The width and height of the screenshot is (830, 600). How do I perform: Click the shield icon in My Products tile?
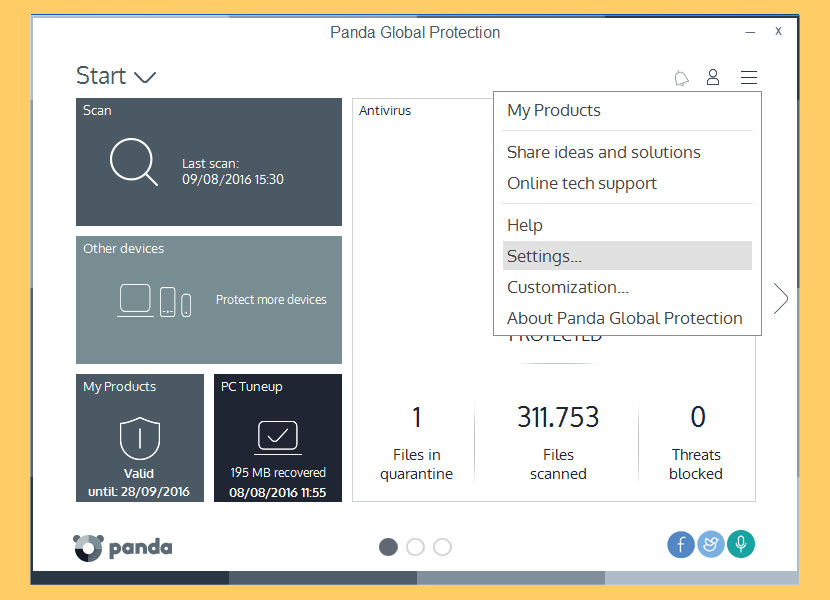click(139, 436)
